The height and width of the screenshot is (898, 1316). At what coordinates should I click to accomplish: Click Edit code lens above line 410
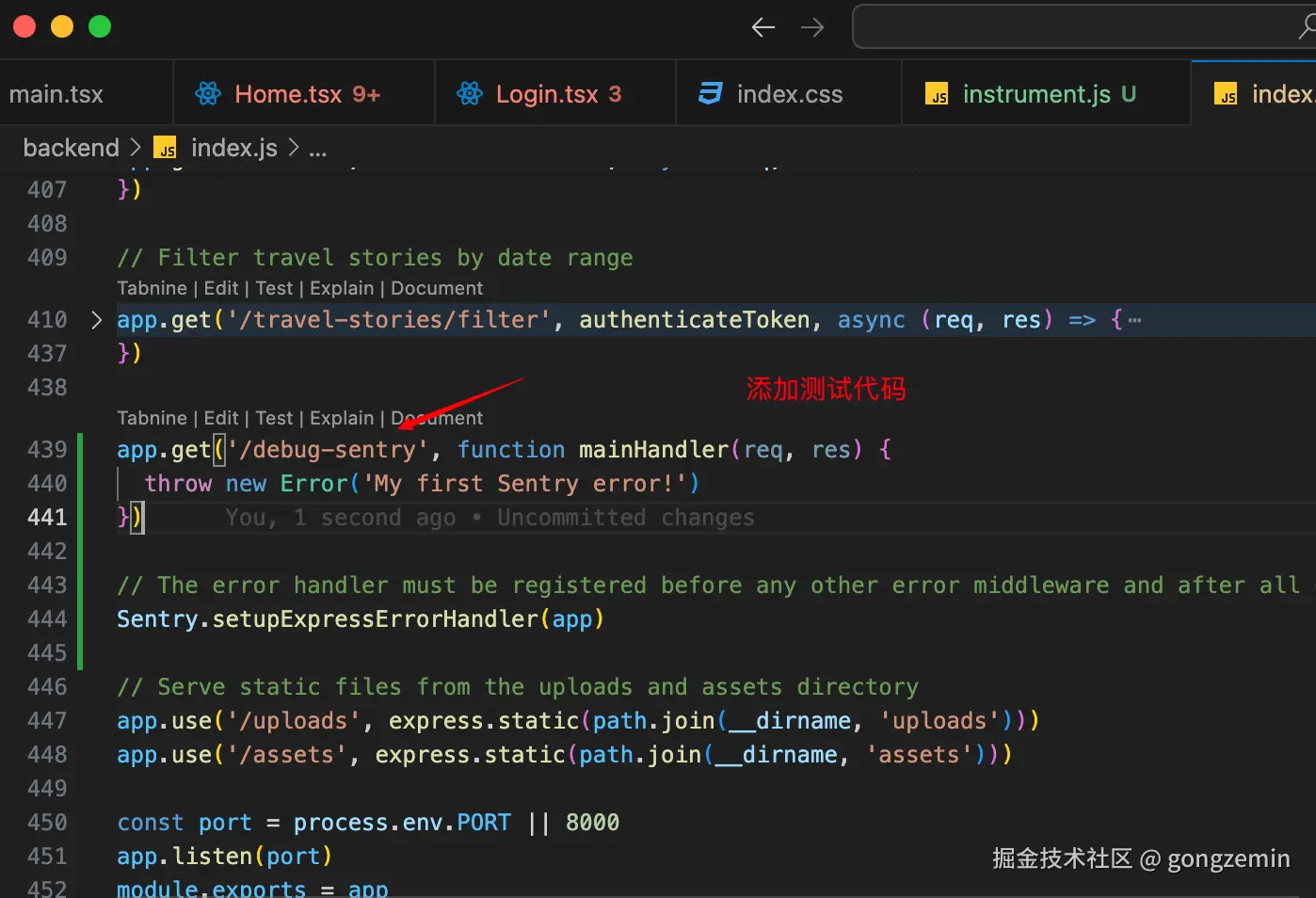coord(221,288)
